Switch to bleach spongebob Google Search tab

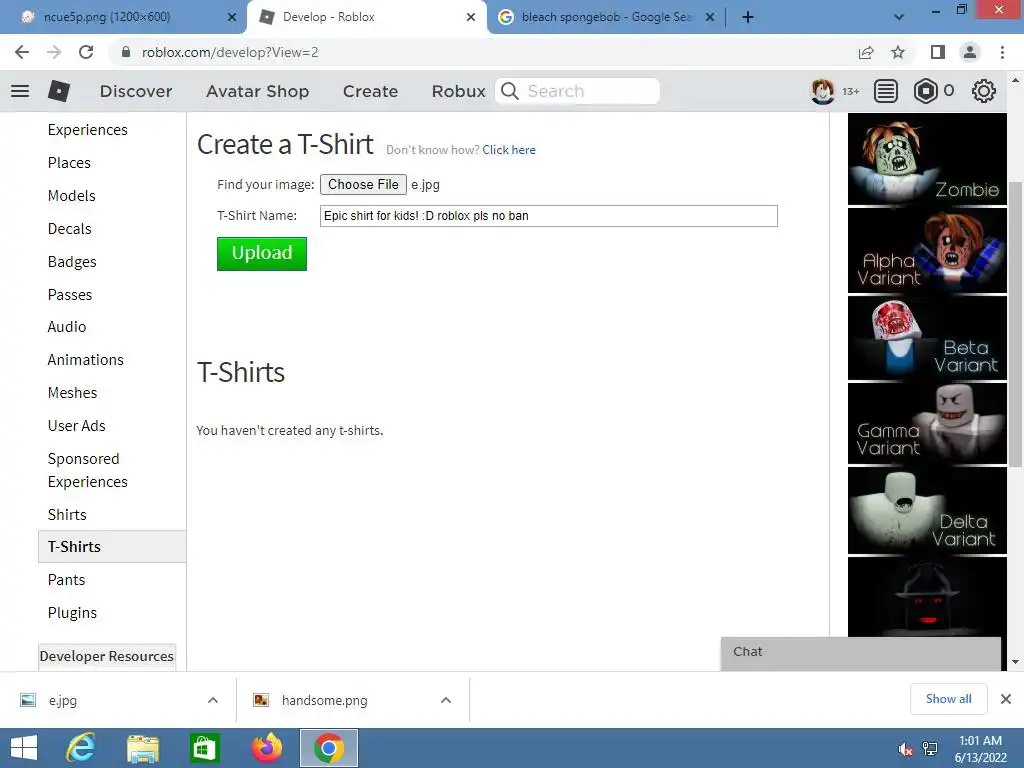[x=605, y=17]
